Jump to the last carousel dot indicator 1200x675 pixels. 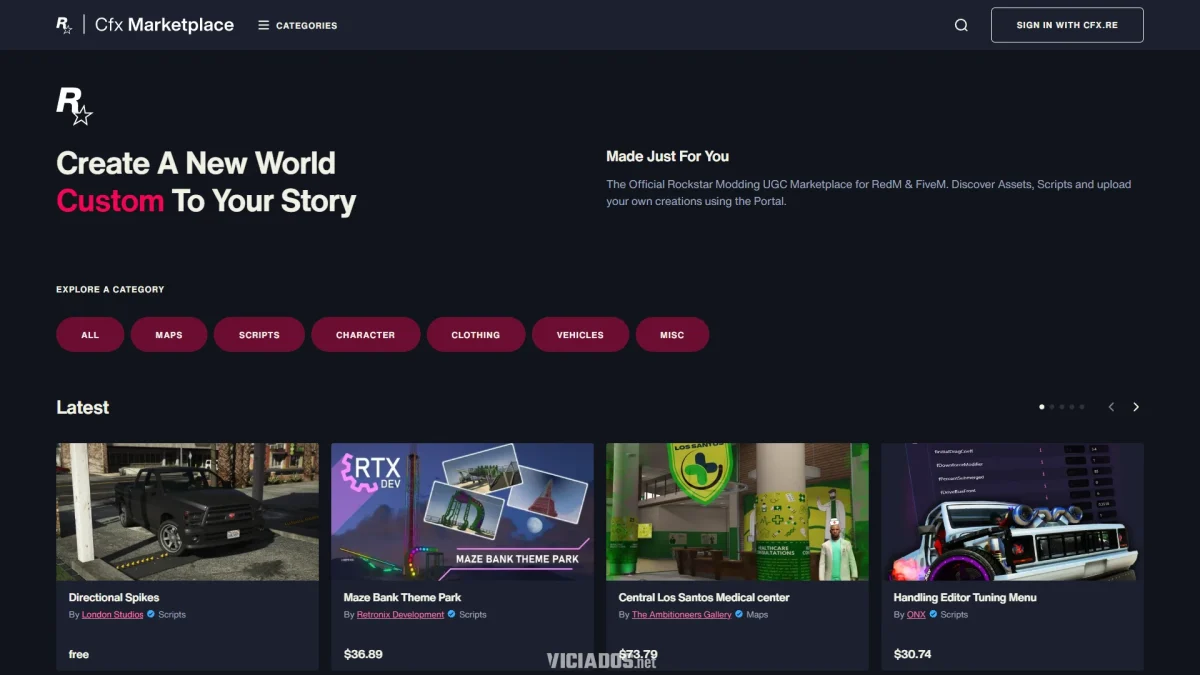pos(1082,406)
